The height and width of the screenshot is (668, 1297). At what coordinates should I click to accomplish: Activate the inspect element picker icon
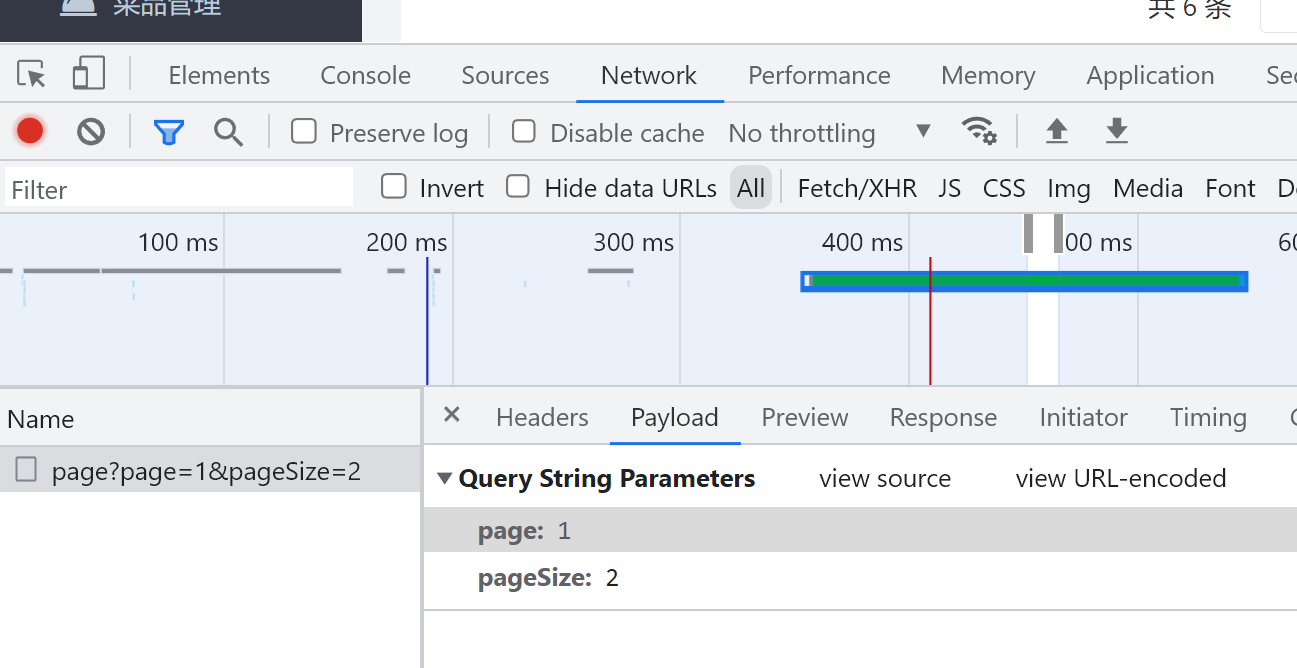32,75
